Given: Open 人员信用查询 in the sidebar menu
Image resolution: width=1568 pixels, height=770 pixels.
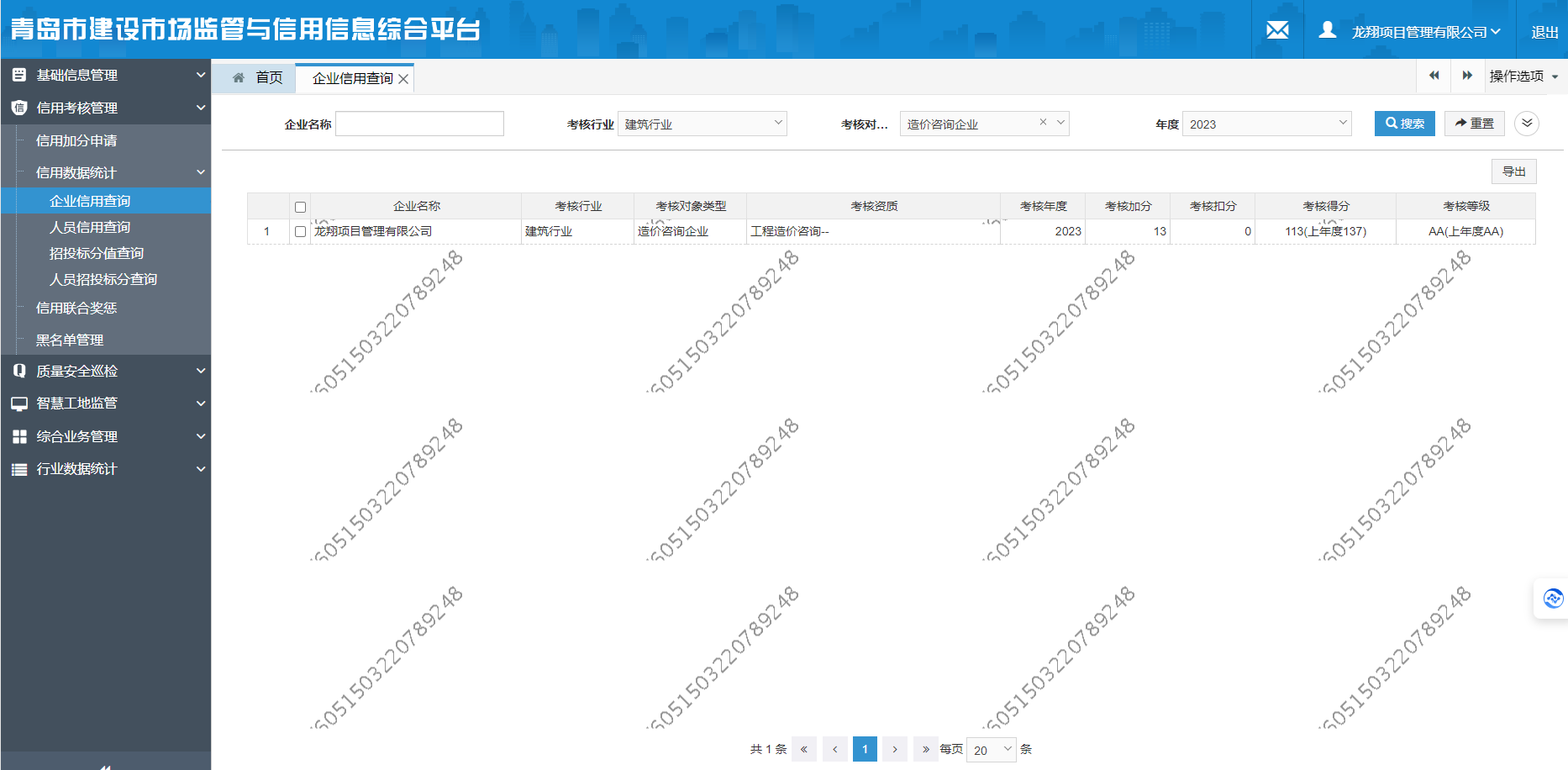Looking at the screenshot, I should click(92, 226).
